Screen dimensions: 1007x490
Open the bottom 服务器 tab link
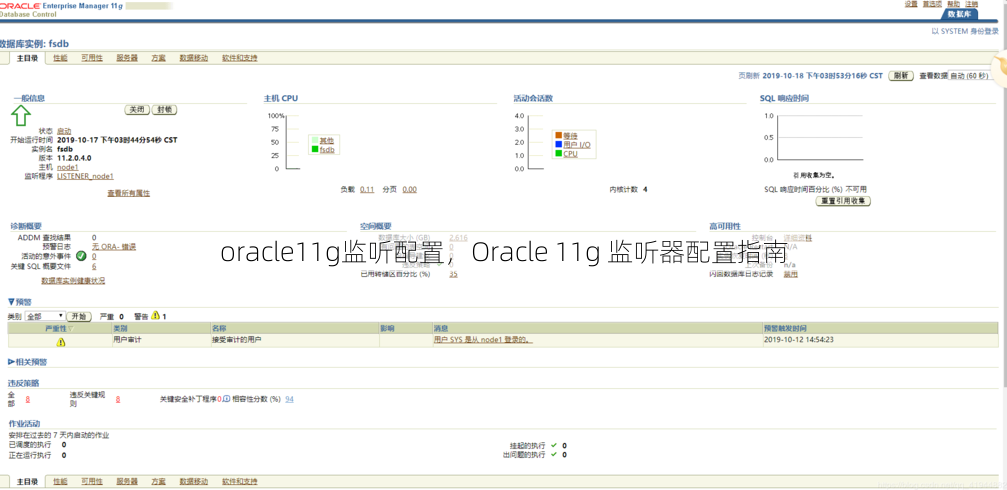click(x=127, y=481)
